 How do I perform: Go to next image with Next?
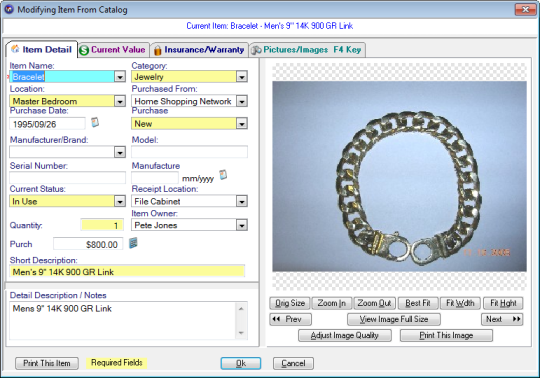pyautogui.click(x=502, y=319)
